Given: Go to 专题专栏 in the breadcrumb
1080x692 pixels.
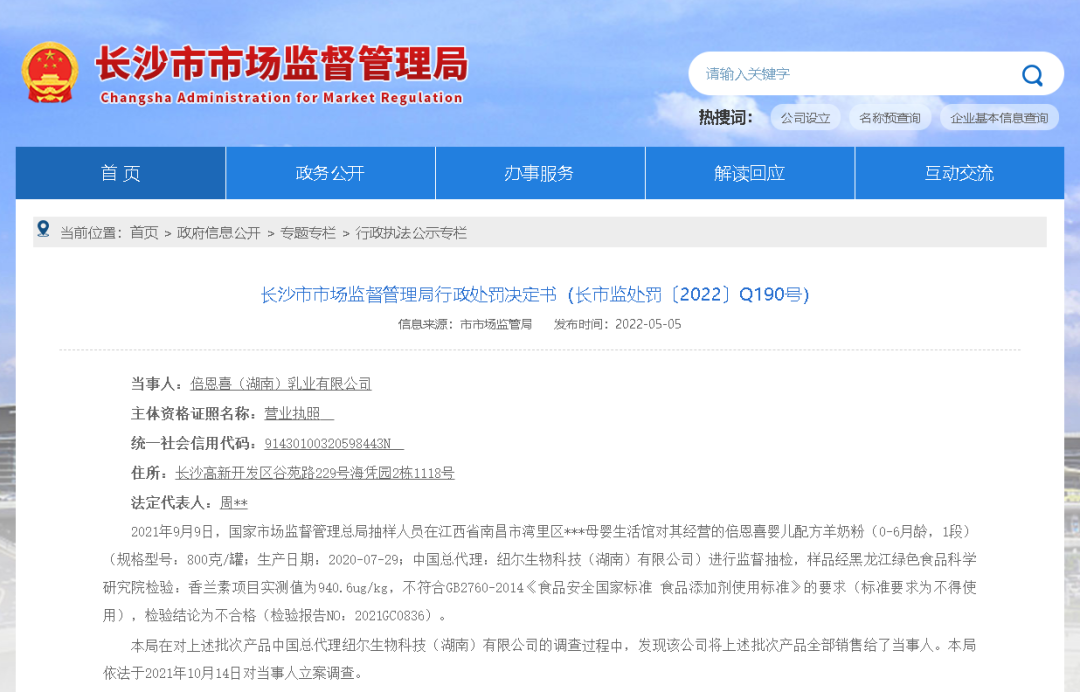Looking at the screenshot, I should (x=307, y=233).
